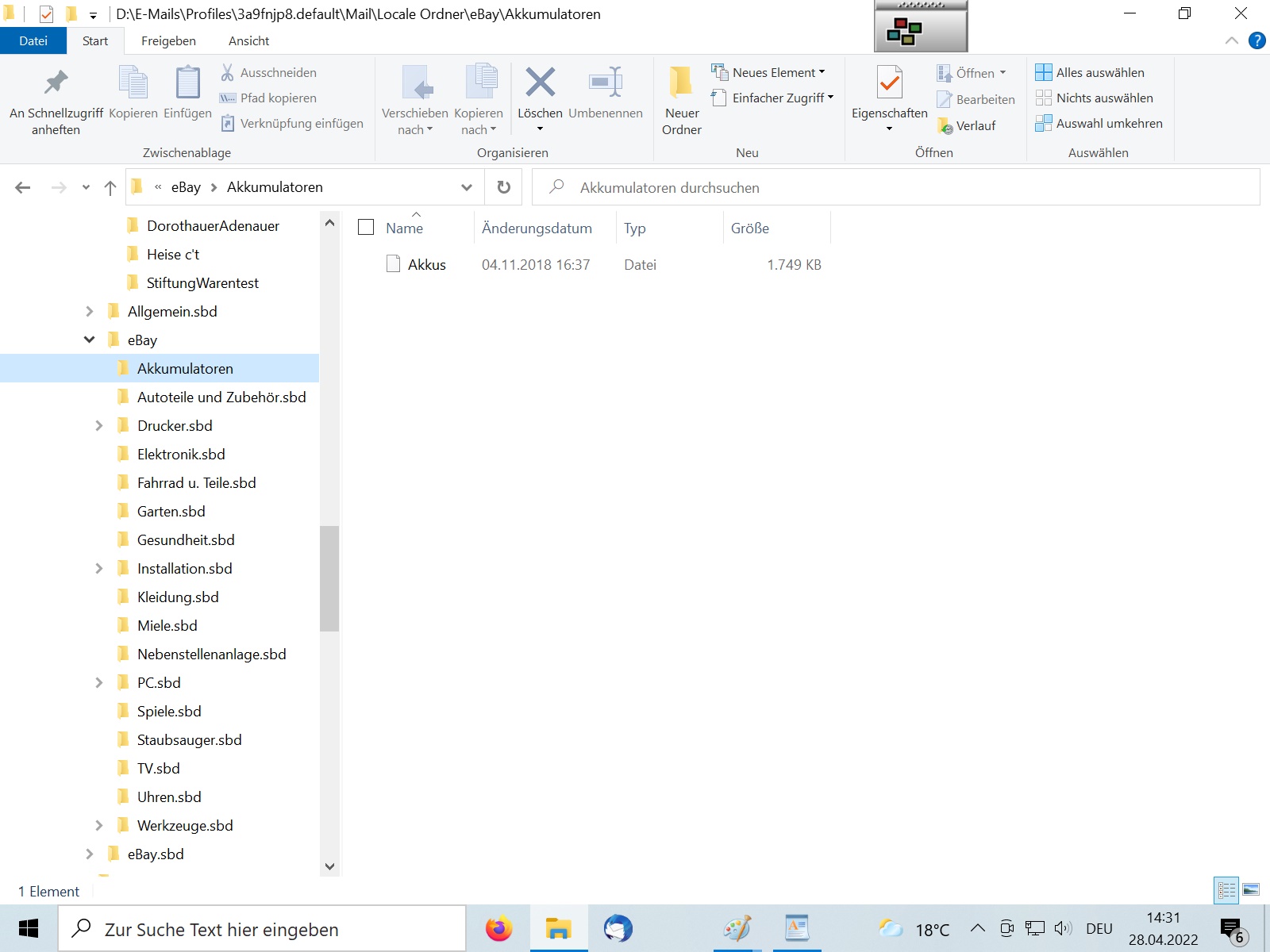1270x952 pixels.
Task: Switch to the Start ribbon tab
Action: (x=95, y=40)
